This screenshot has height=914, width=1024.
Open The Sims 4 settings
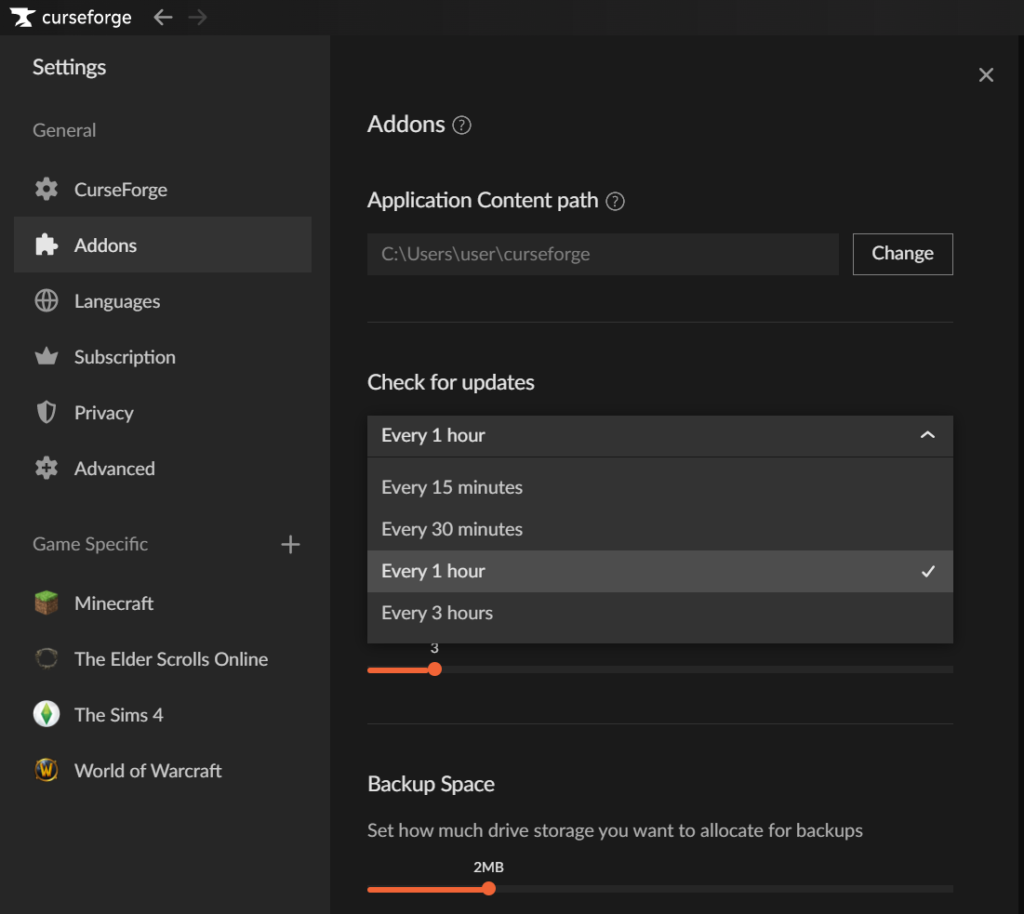point(163,714)
